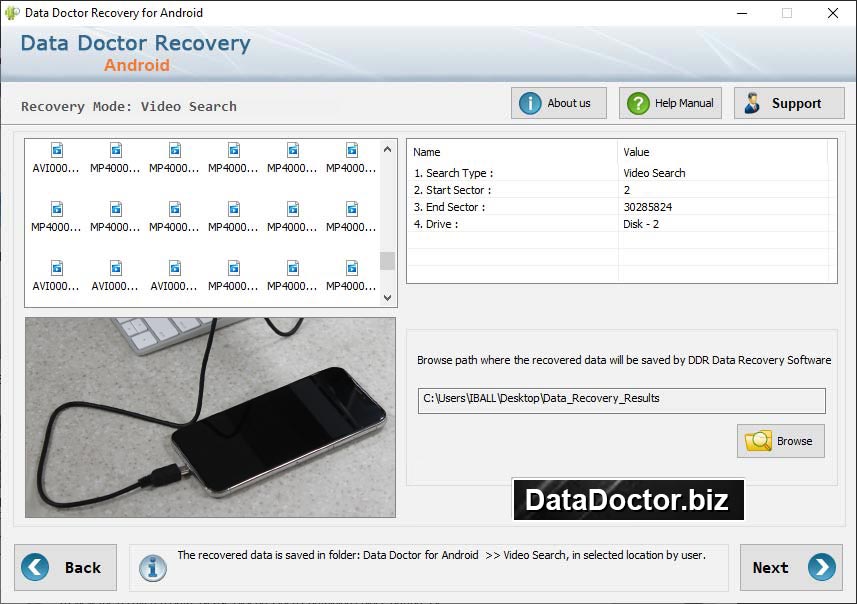Click the info icon beside the recovery message
The height and width of the screenshot is (604, 857).
coord(152,568)
